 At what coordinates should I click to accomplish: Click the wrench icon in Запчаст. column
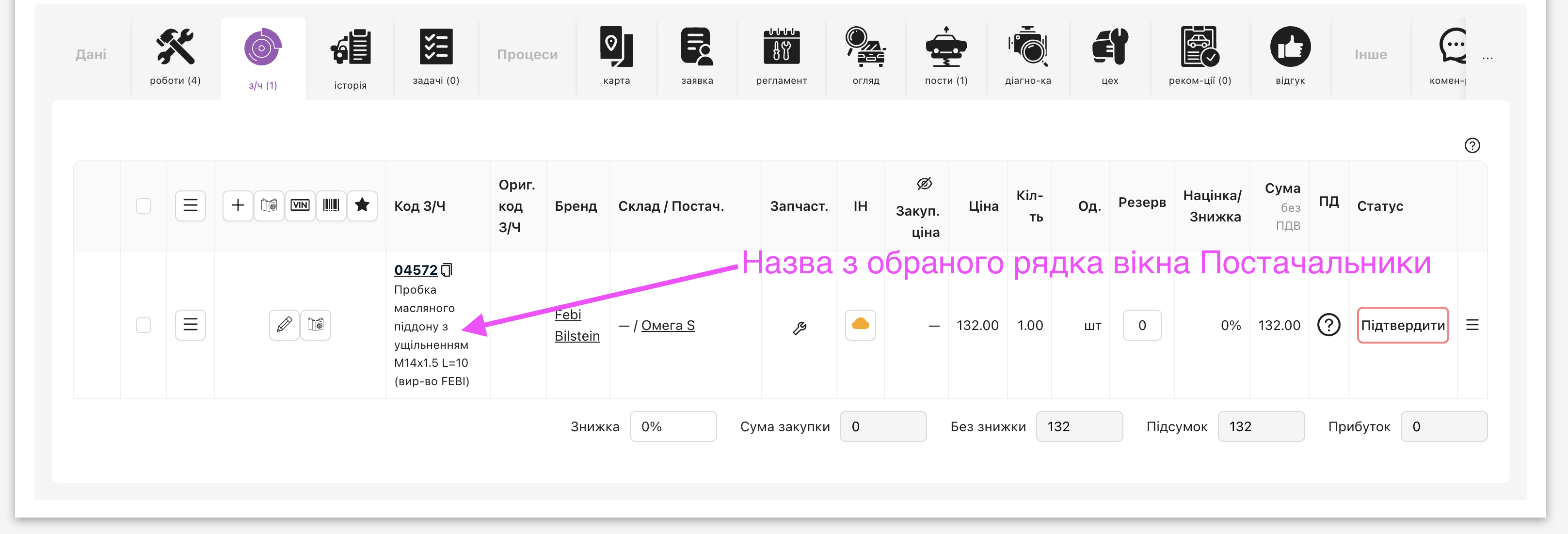[x=799, y=328]
